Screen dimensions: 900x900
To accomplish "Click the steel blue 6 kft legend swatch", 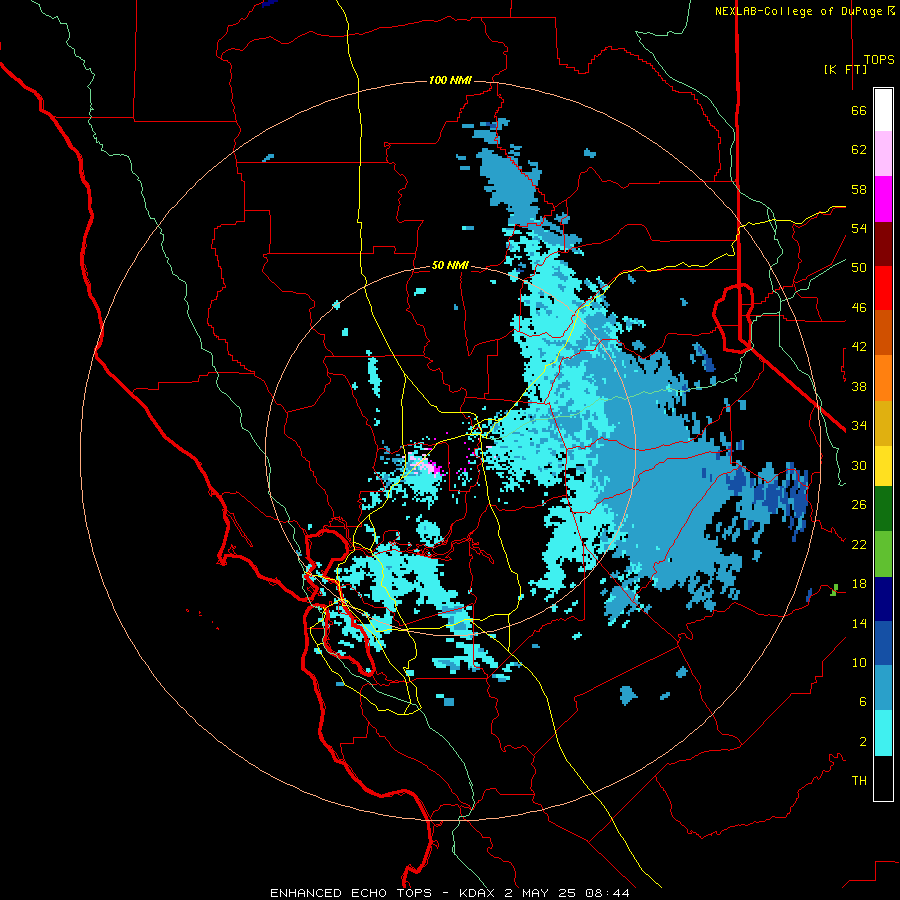I will pyautogui.click(x=883, y=688).
